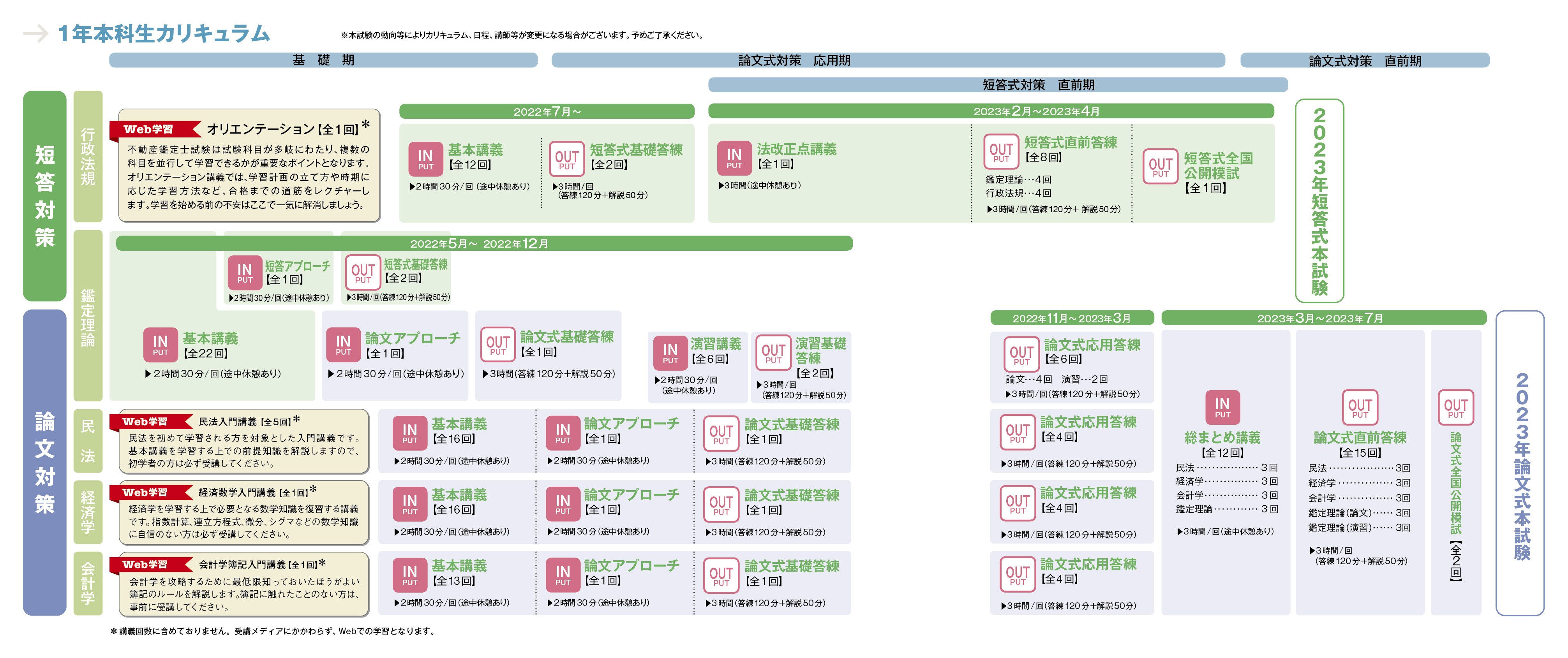Click INPUT icon beside 基本講義 全22回
This screenshot has width=1568, height=658.
[160, 345]
